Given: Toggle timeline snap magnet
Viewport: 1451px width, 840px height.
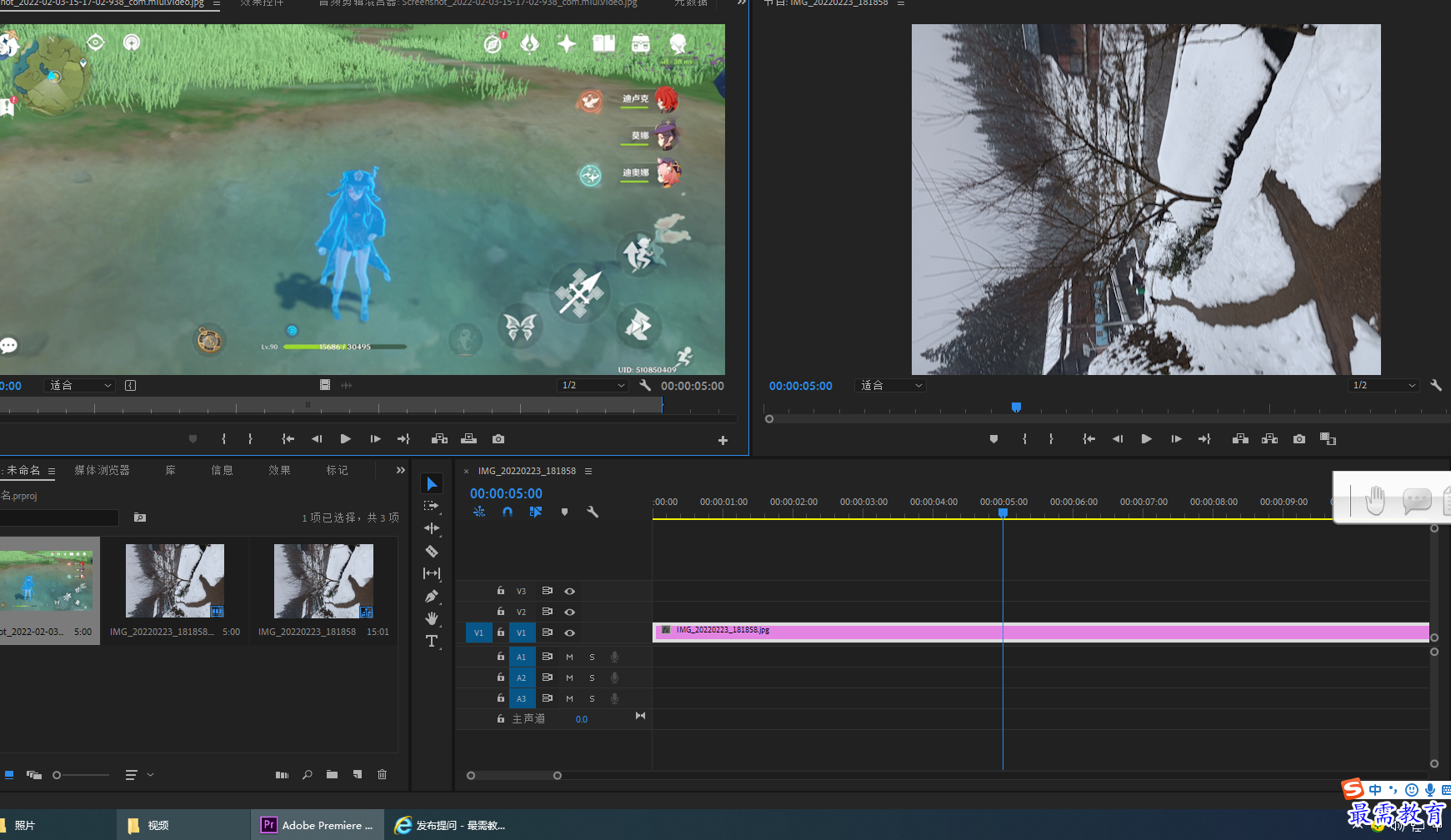Looking at the screenshot, I should click(x=508, y=512).
